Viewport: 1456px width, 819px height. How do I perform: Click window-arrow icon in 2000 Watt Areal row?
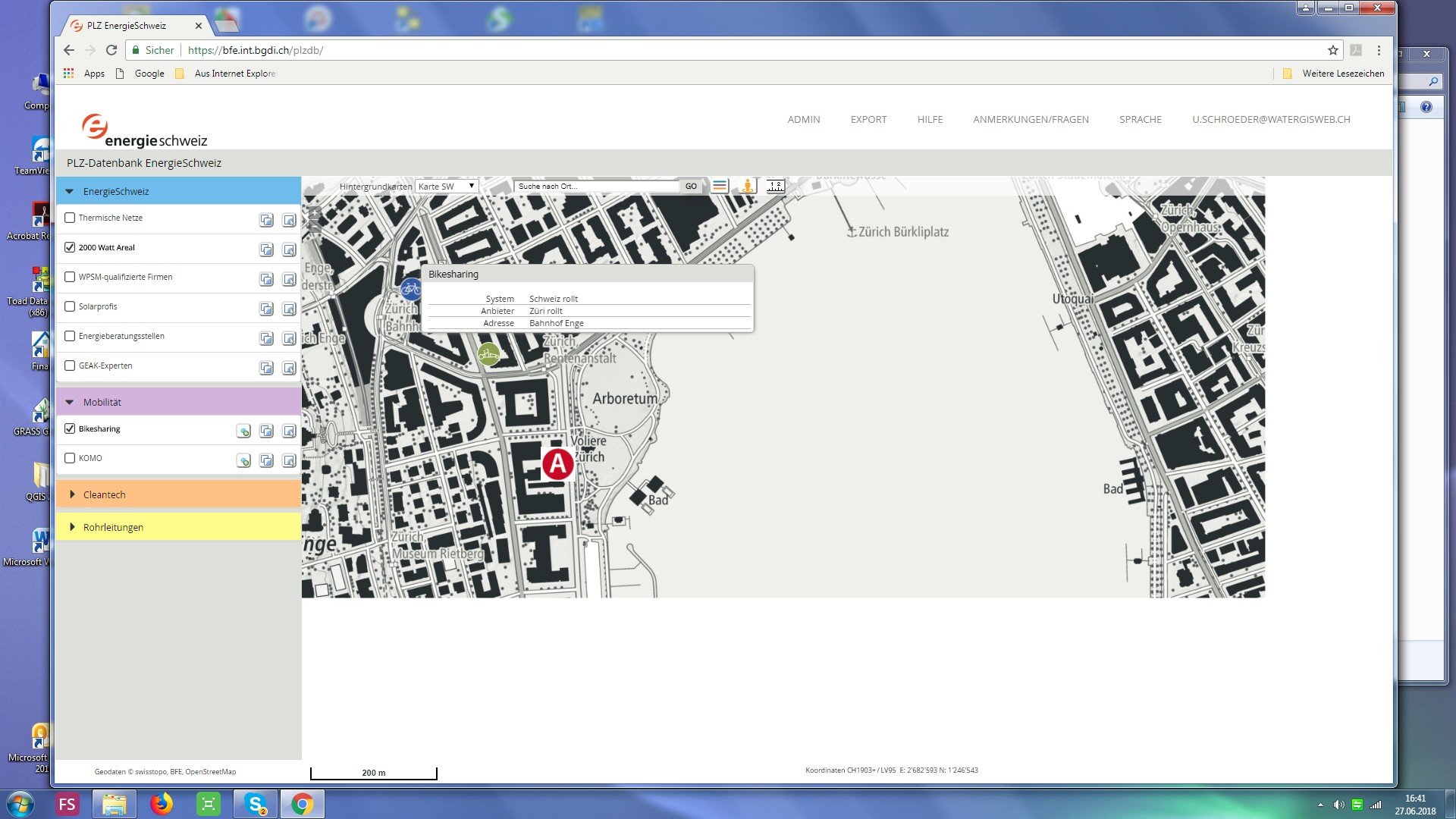click(289, 249)
